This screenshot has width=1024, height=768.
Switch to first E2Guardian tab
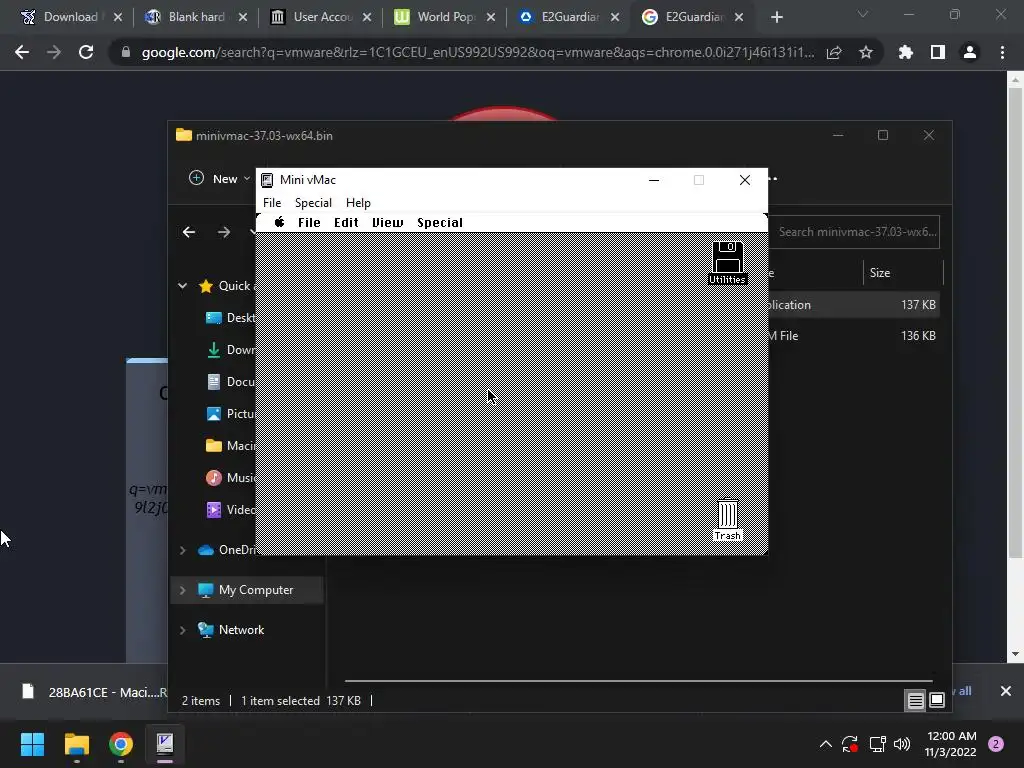pyautogui.click(x=568, y=17)
